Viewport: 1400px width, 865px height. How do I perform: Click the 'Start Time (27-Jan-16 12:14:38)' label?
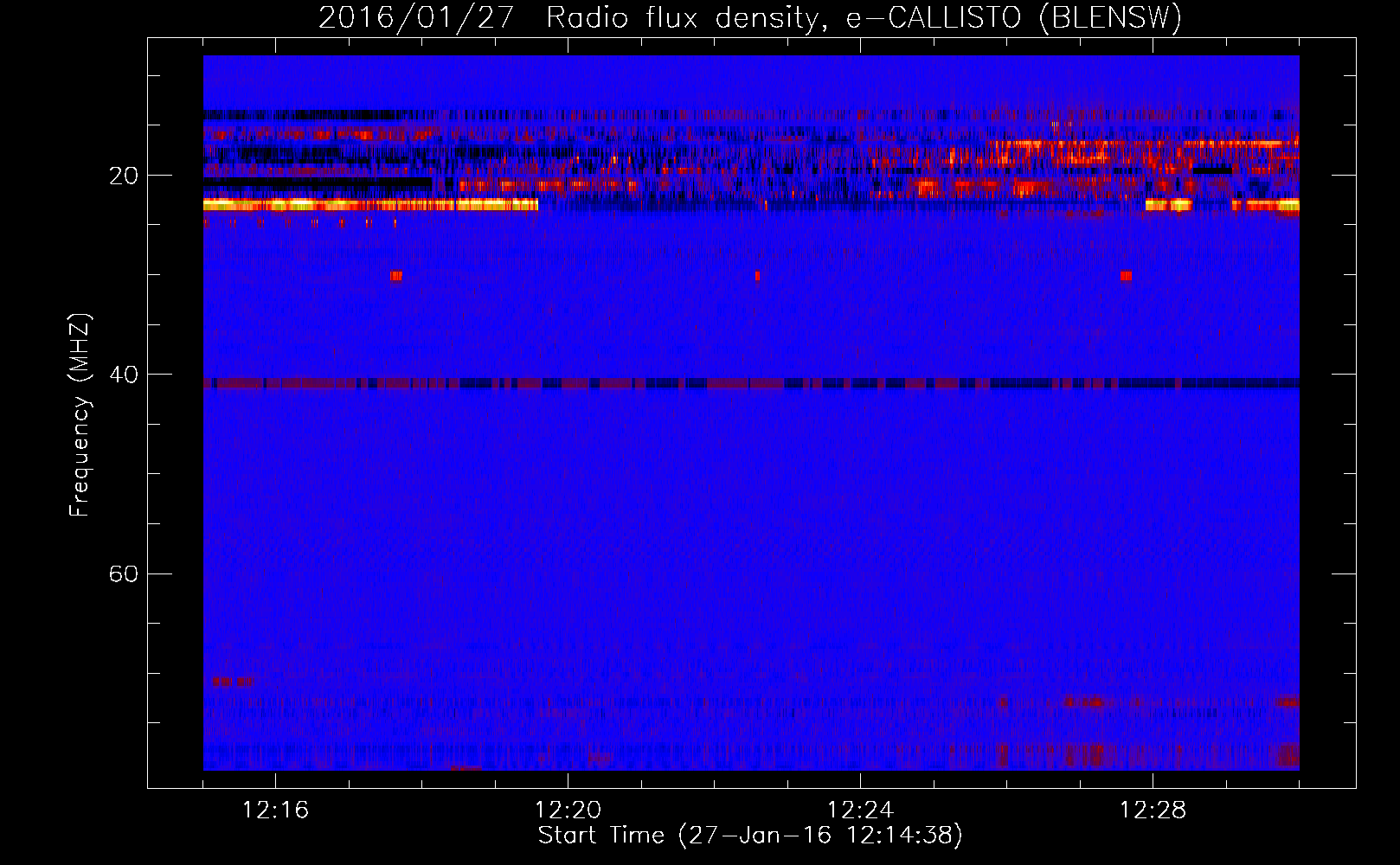pos(750,836)
